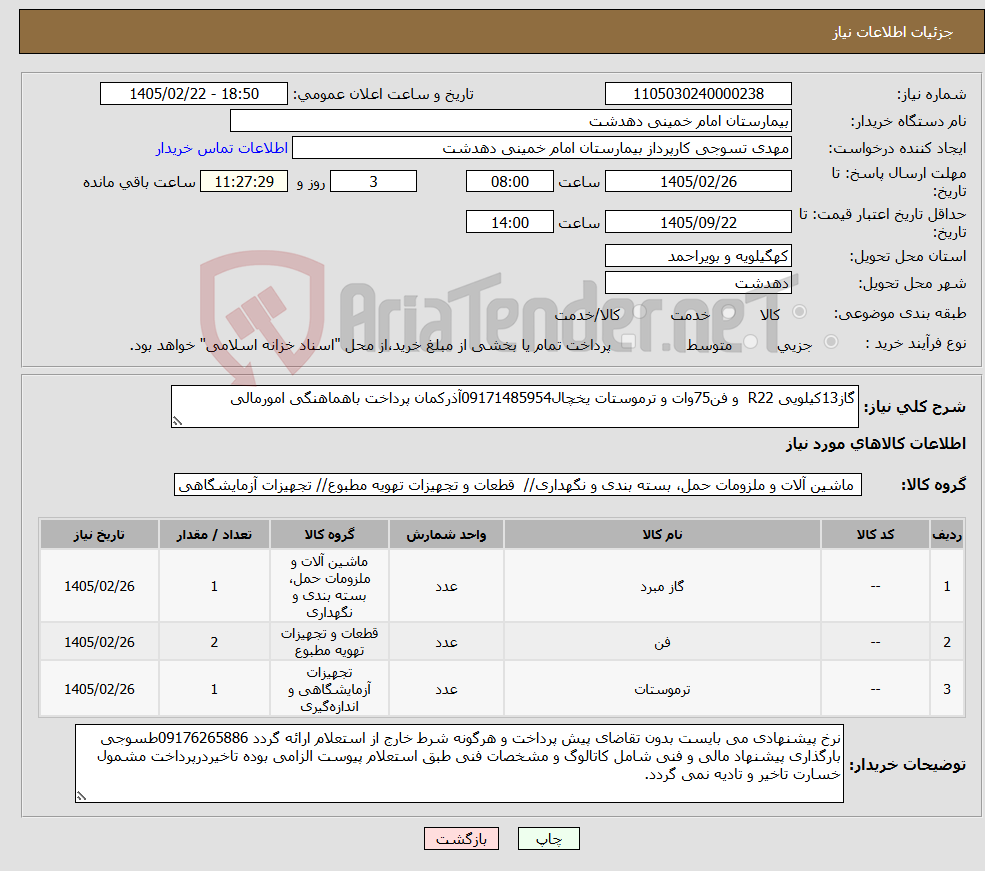The height and width of the screenshot is (871, 985).
Task: Select the کالا/خدمت radio button
Action: 639,311
